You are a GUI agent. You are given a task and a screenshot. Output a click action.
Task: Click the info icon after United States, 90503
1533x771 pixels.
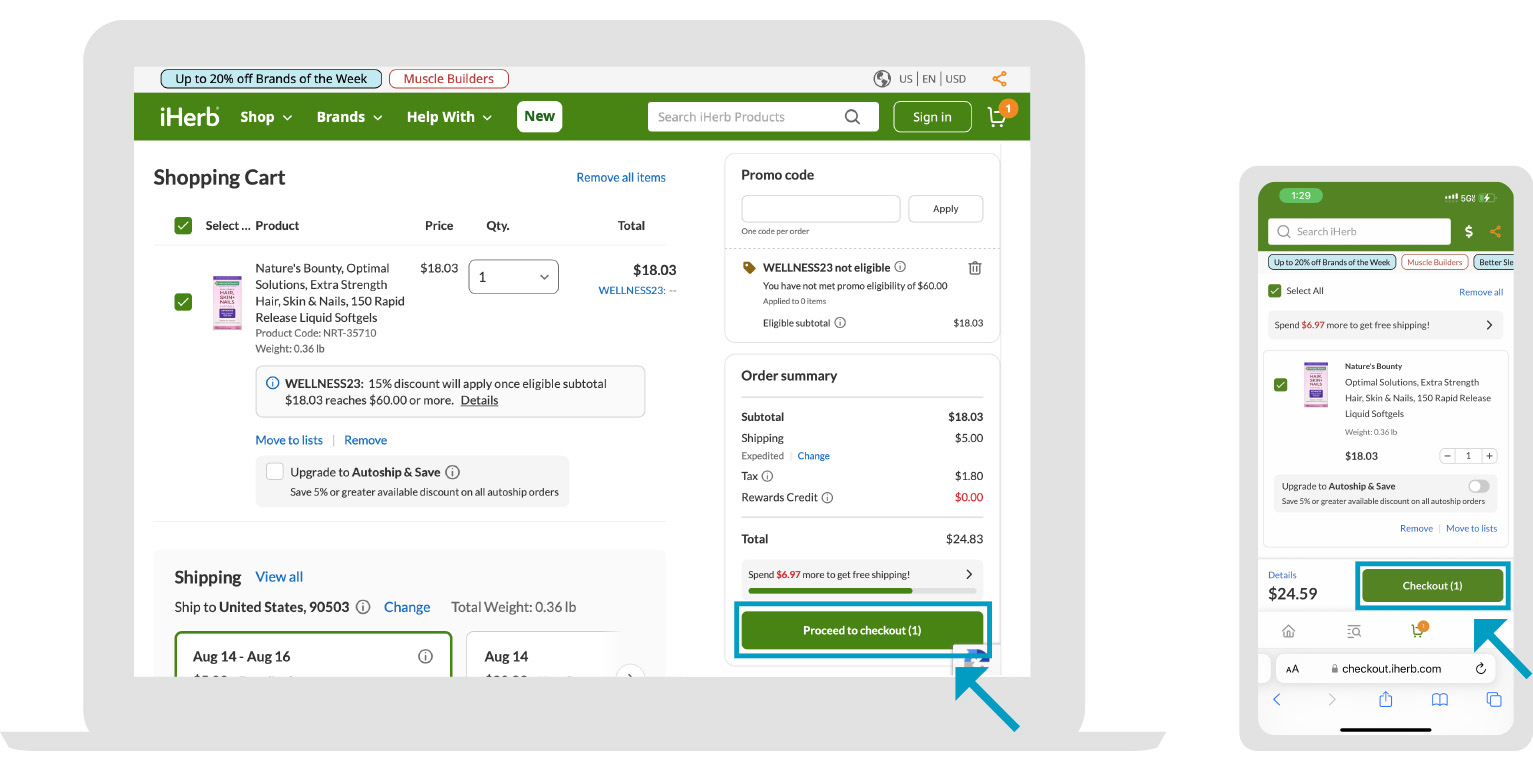[x=363, y=607]
